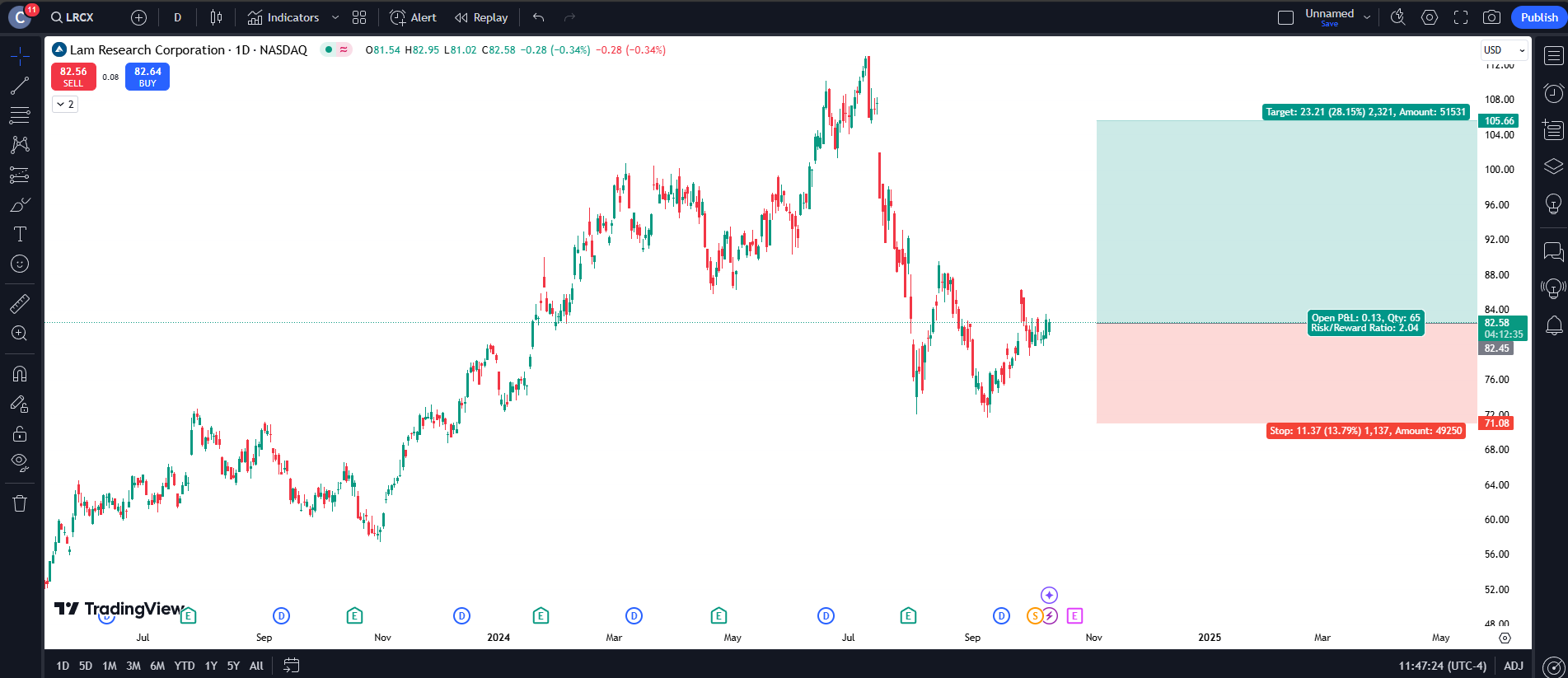Open the notifications bell panel
Screen dimensions: 1568x678
point(1553,325)
